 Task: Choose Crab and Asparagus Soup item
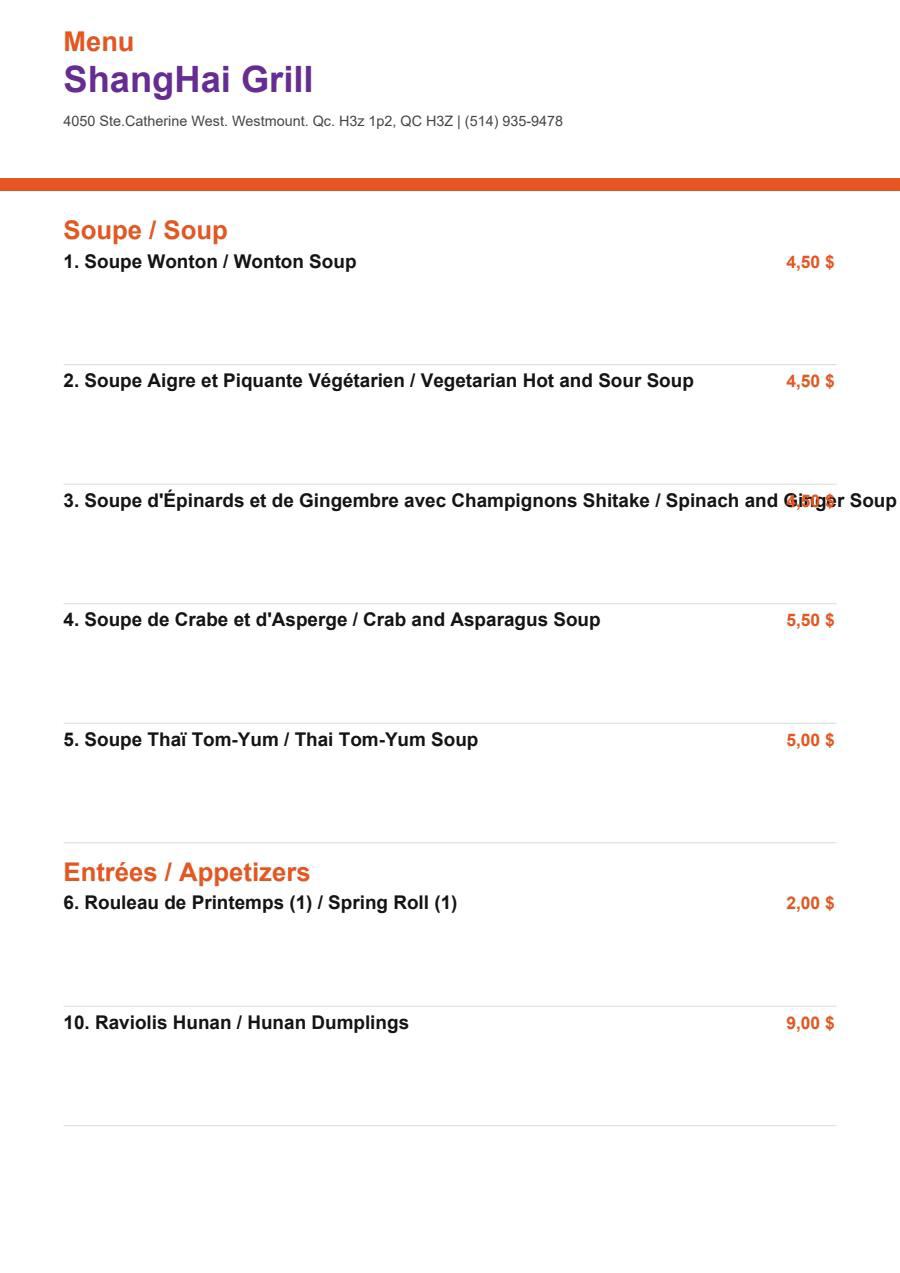(x=332, y=620)
